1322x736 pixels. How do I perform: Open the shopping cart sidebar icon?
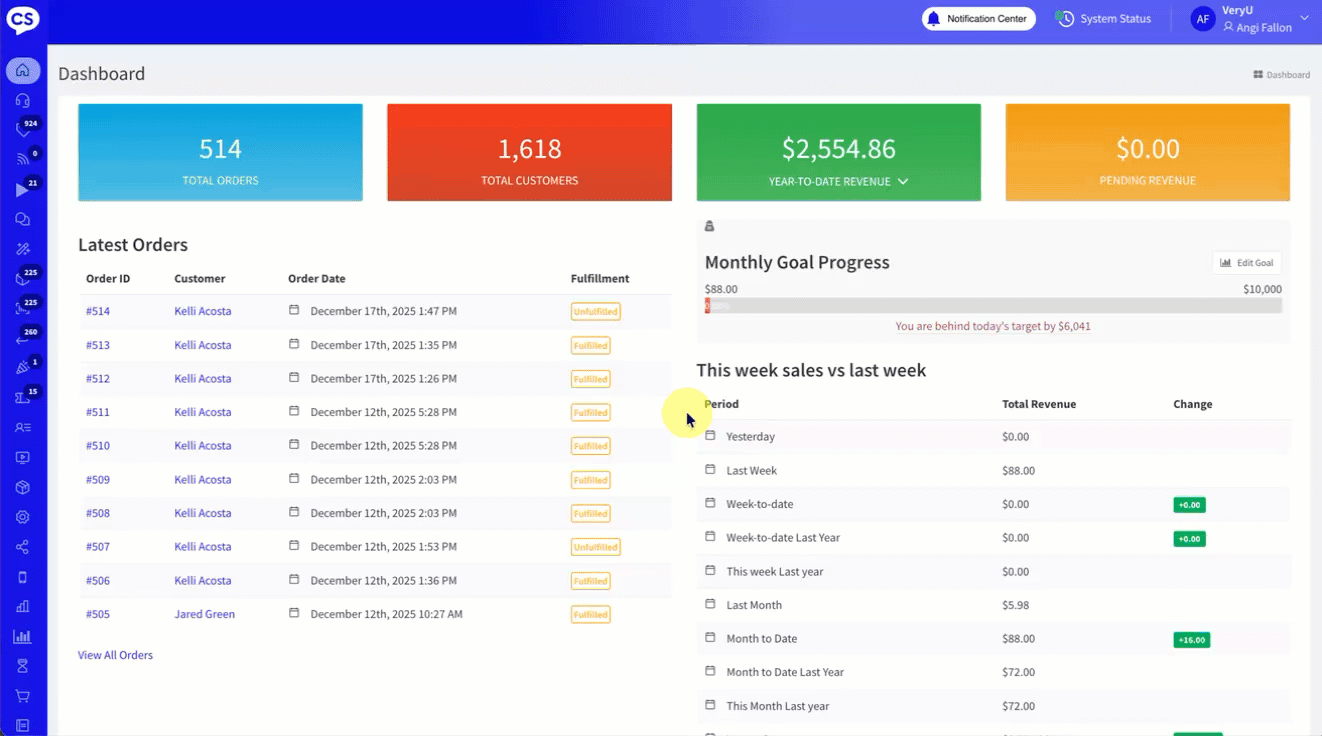(x=22, y=696)
